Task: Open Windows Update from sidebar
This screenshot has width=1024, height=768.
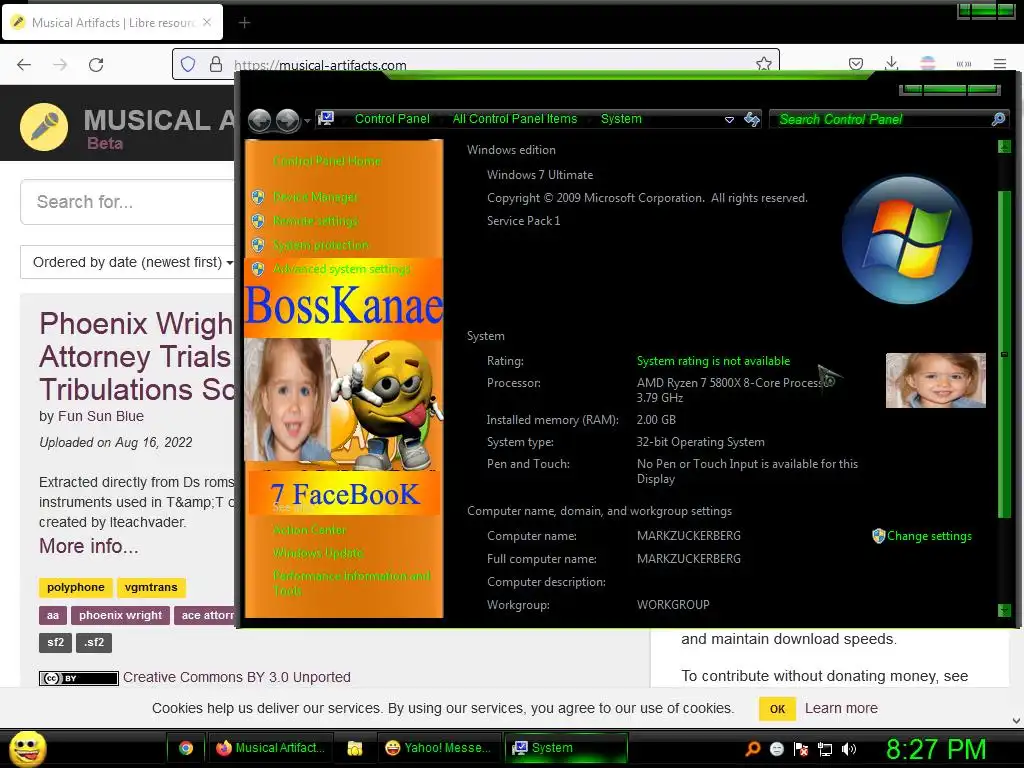Action: (317, 552)
